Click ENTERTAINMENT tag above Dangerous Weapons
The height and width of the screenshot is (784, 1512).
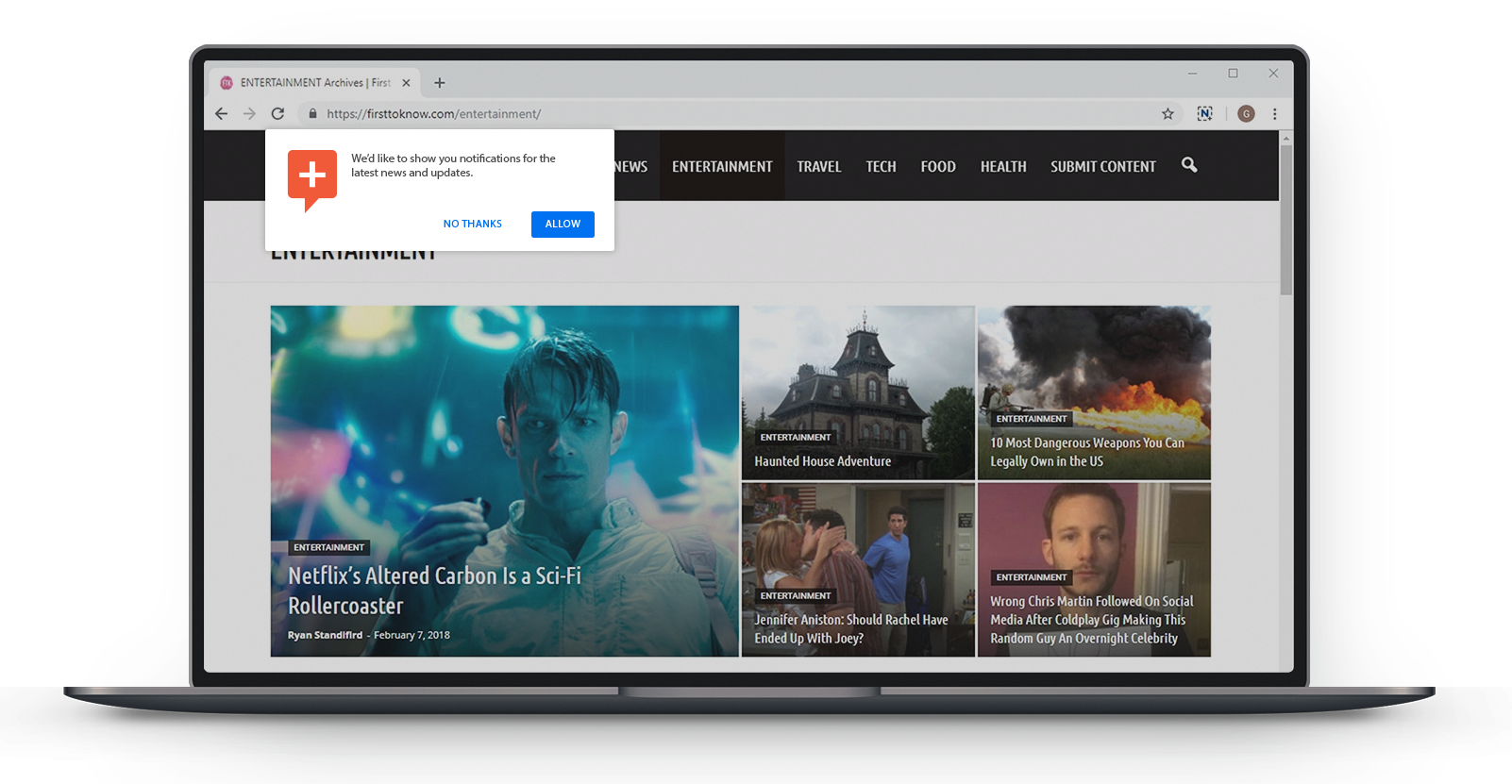click(1032, 419)
